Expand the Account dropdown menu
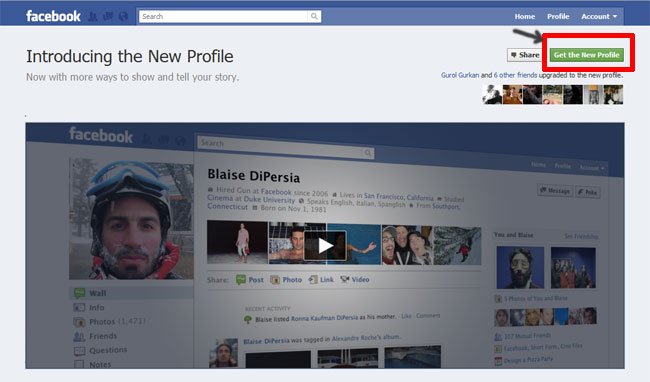The image size is (650, 382). 599,17
